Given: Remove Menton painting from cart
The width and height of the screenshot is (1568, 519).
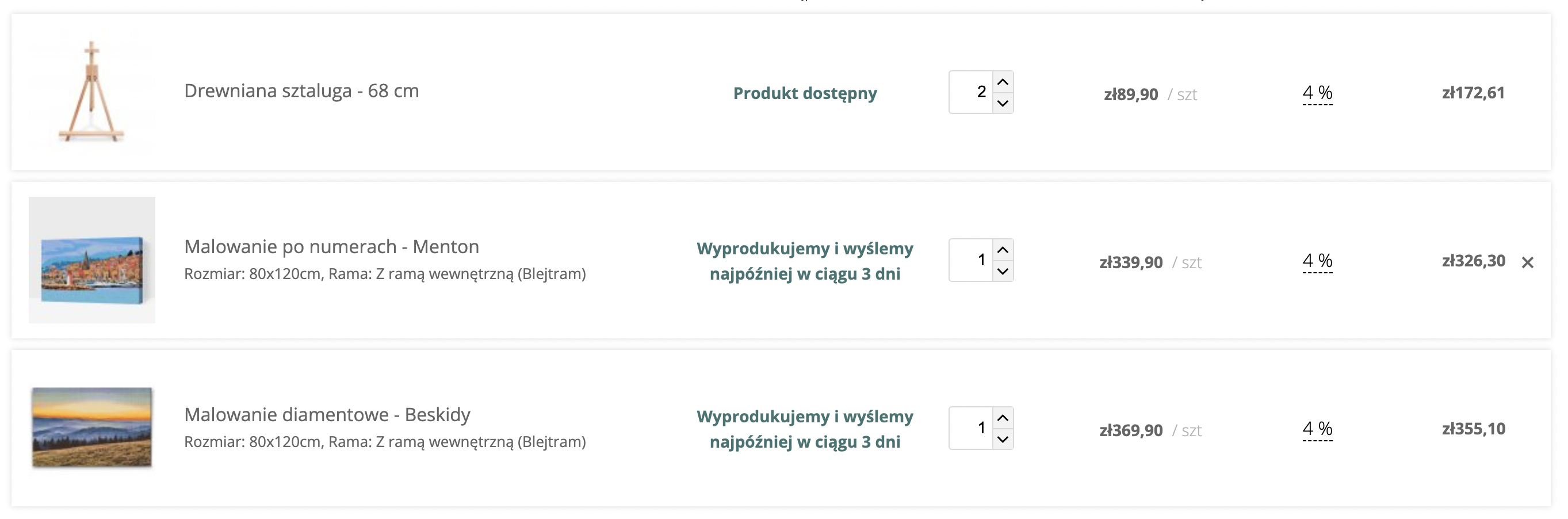Looking at the screenshot, I should [x=1527, y=262].
